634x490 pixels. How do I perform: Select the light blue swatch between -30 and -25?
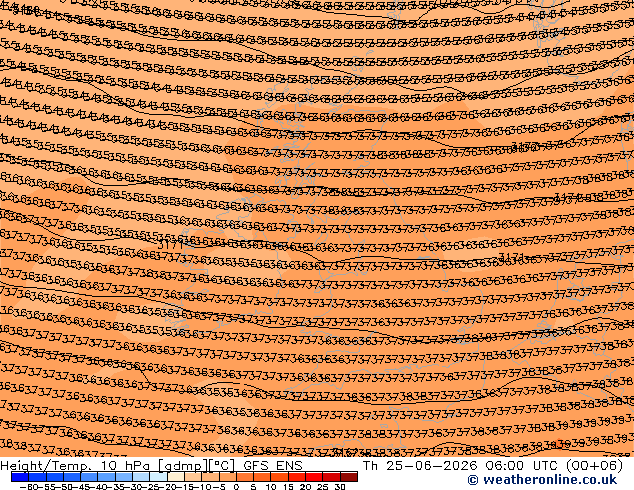[141, 477]
